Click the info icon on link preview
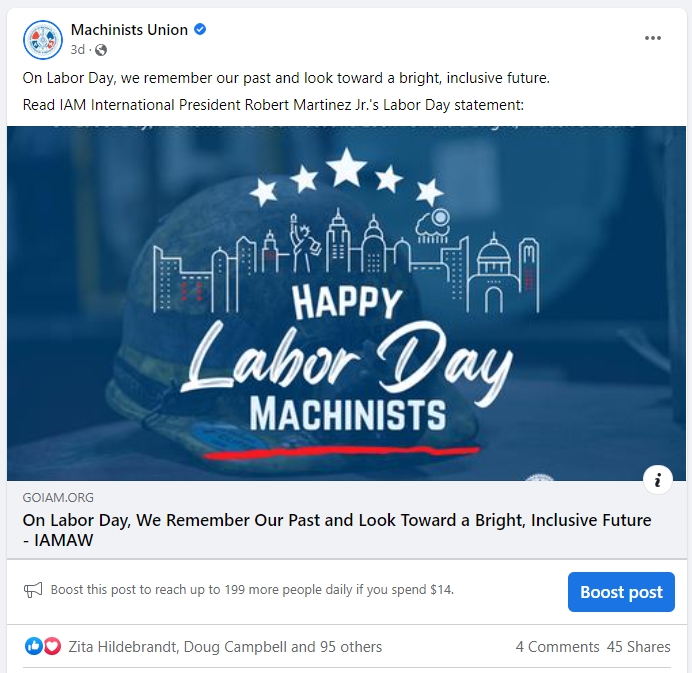The width and height of the screenshot is (692, 673). click(x=658, y=479)
